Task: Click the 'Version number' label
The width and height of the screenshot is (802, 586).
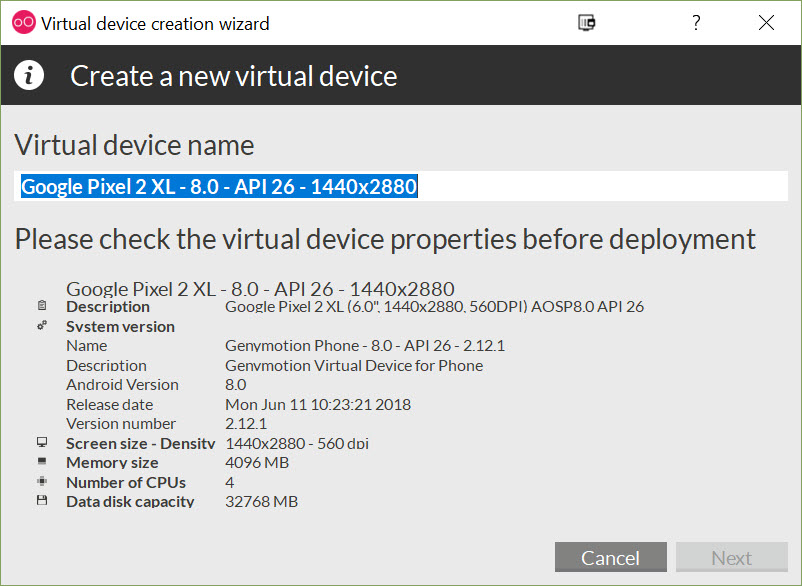Action: 121,423
